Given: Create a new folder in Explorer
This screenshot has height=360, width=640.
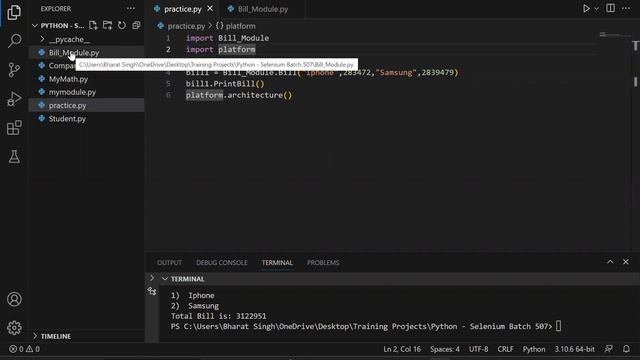Looking at the screenshot, I should (107, 25).
